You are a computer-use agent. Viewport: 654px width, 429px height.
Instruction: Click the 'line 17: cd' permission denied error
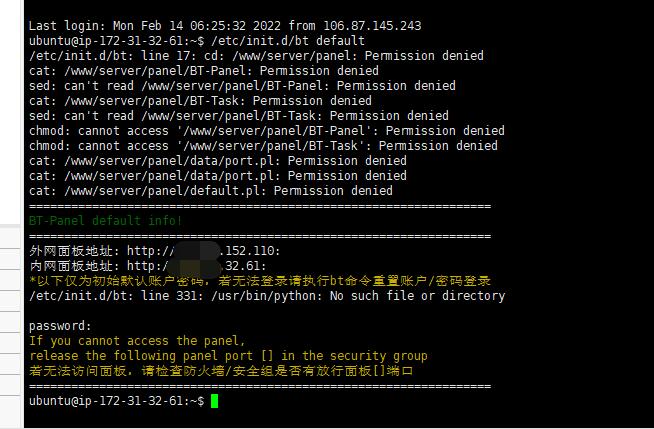pos(256,56)
